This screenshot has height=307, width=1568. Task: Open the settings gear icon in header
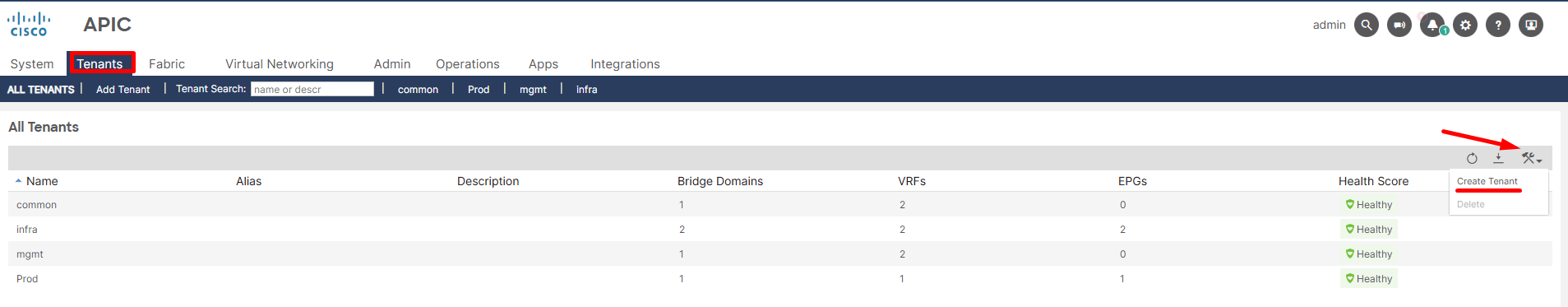1465,25
